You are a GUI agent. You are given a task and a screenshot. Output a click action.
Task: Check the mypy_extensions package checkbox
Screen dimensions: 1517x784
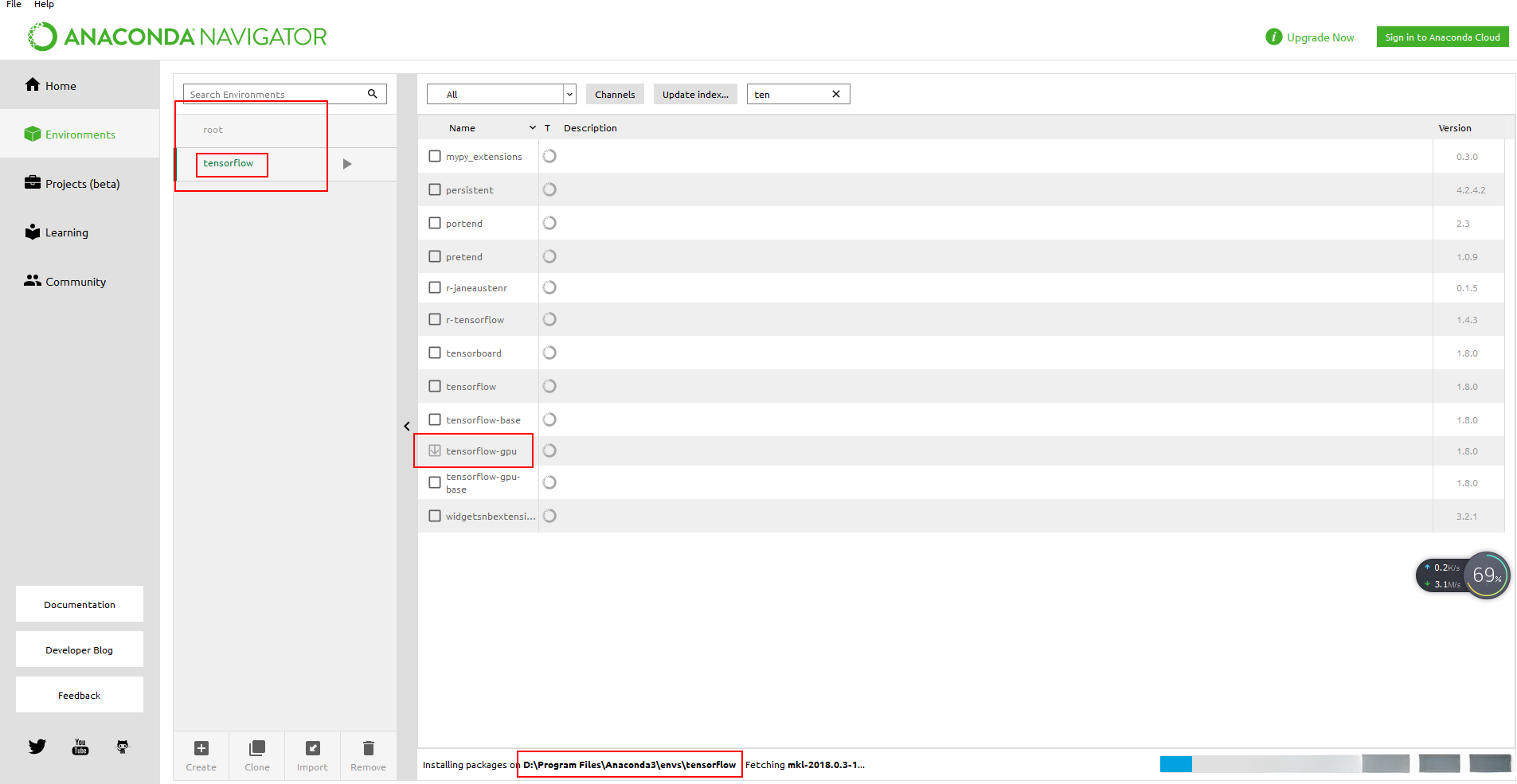click(435, 156)
